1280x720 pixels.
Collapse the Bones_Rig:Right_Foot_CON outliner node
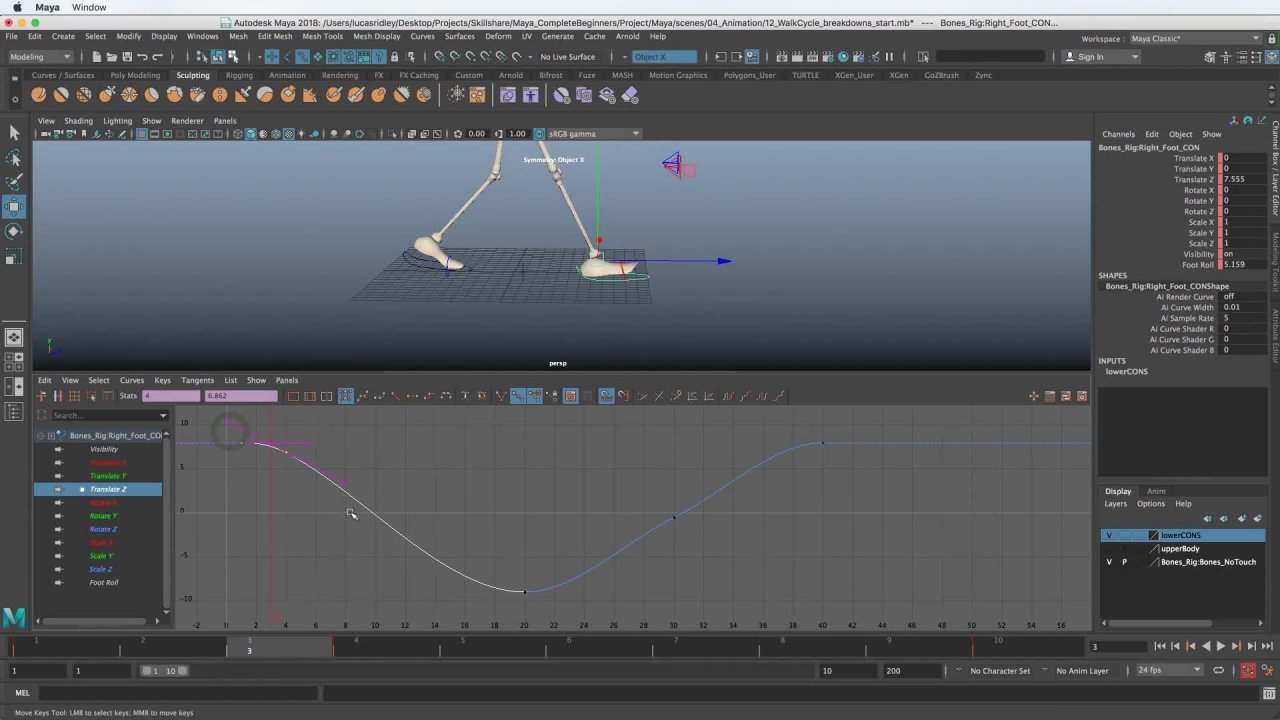(40, 436)
